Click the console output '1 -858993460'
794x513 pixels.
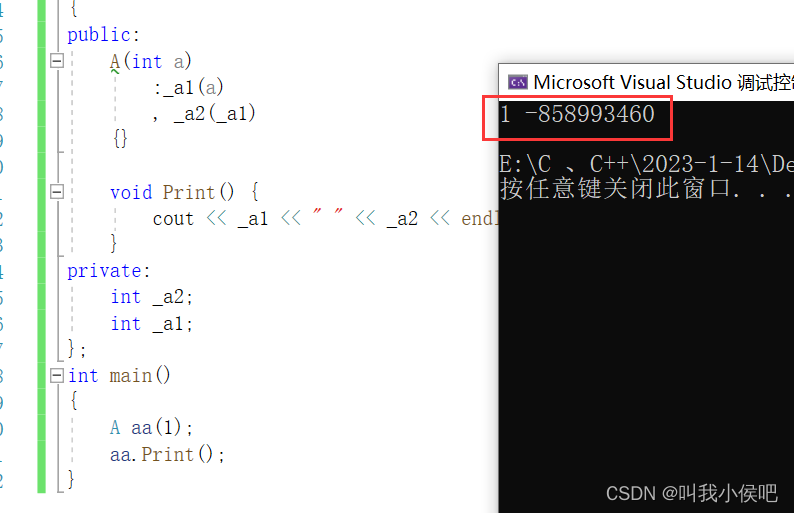click(x=577, y=114)
